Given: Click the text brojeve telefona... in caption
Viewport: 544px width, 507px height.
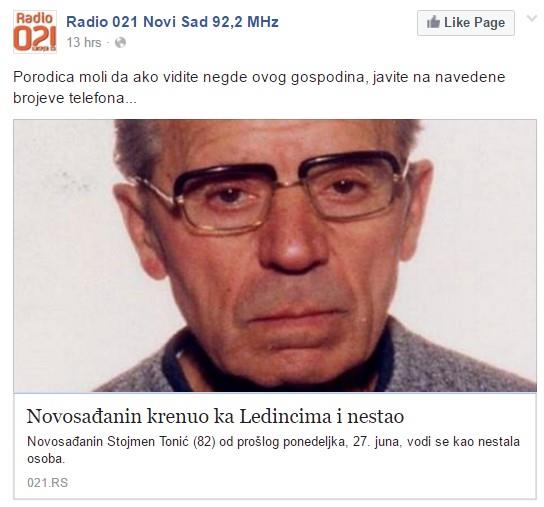Looking at the screenshot, I should [75, 98].
